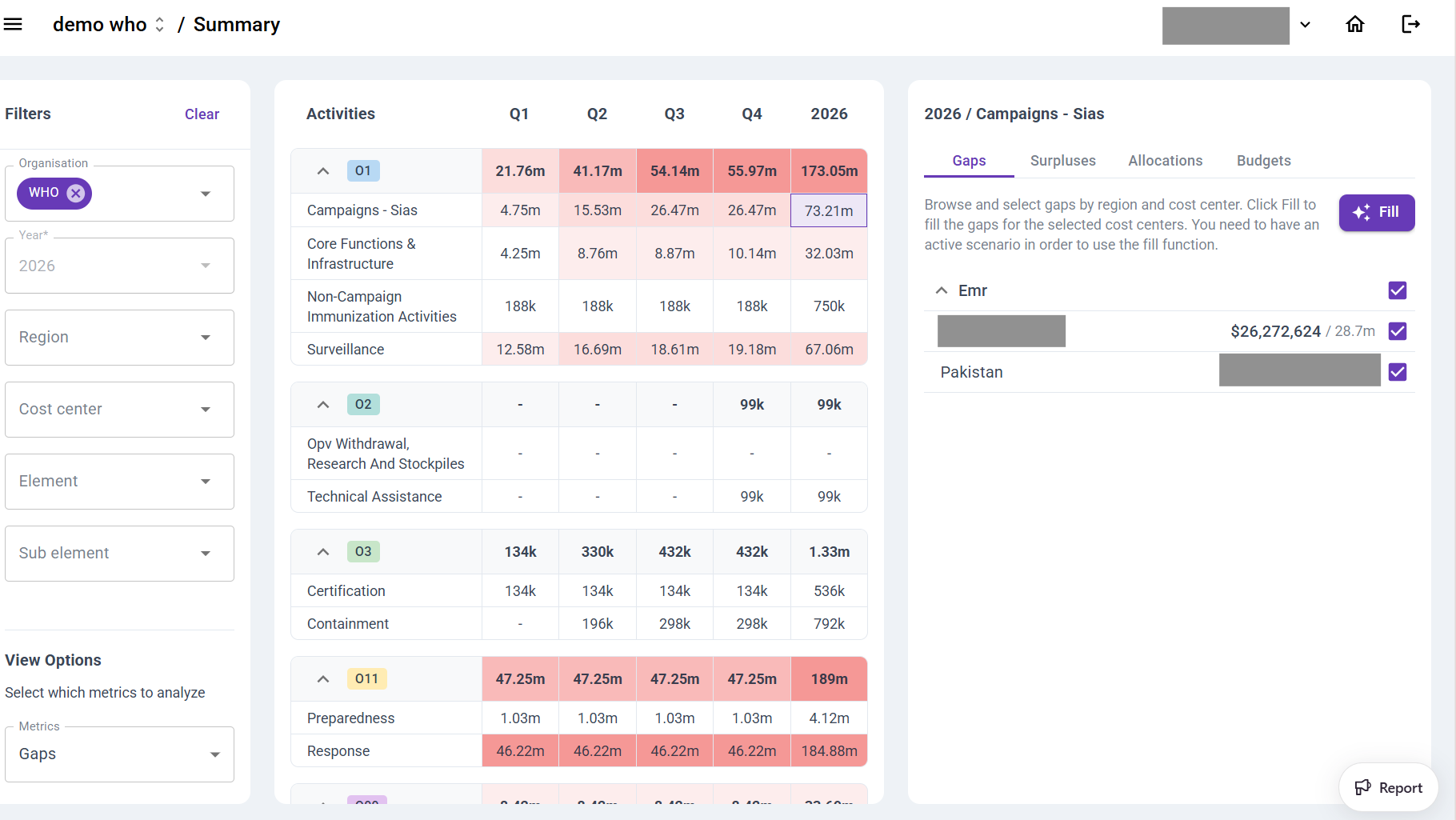
Task: Switch to the Budgets tab
Action: click(x=1263, y=161)
